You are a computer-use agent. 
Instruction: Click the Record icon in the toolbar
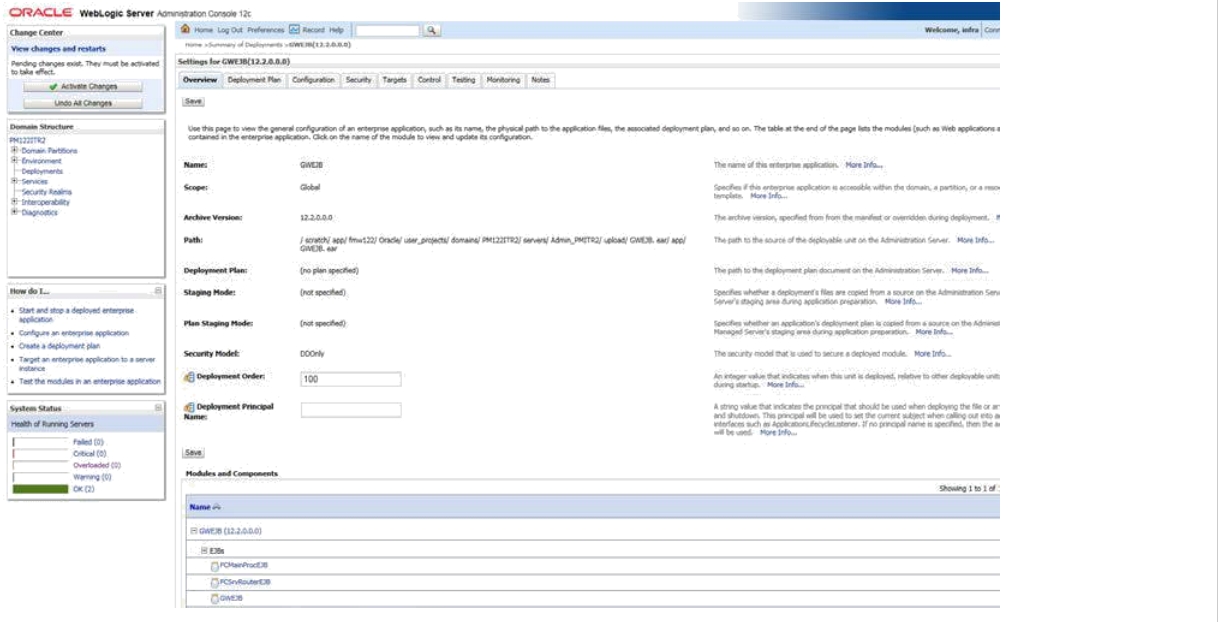[294, 31]
